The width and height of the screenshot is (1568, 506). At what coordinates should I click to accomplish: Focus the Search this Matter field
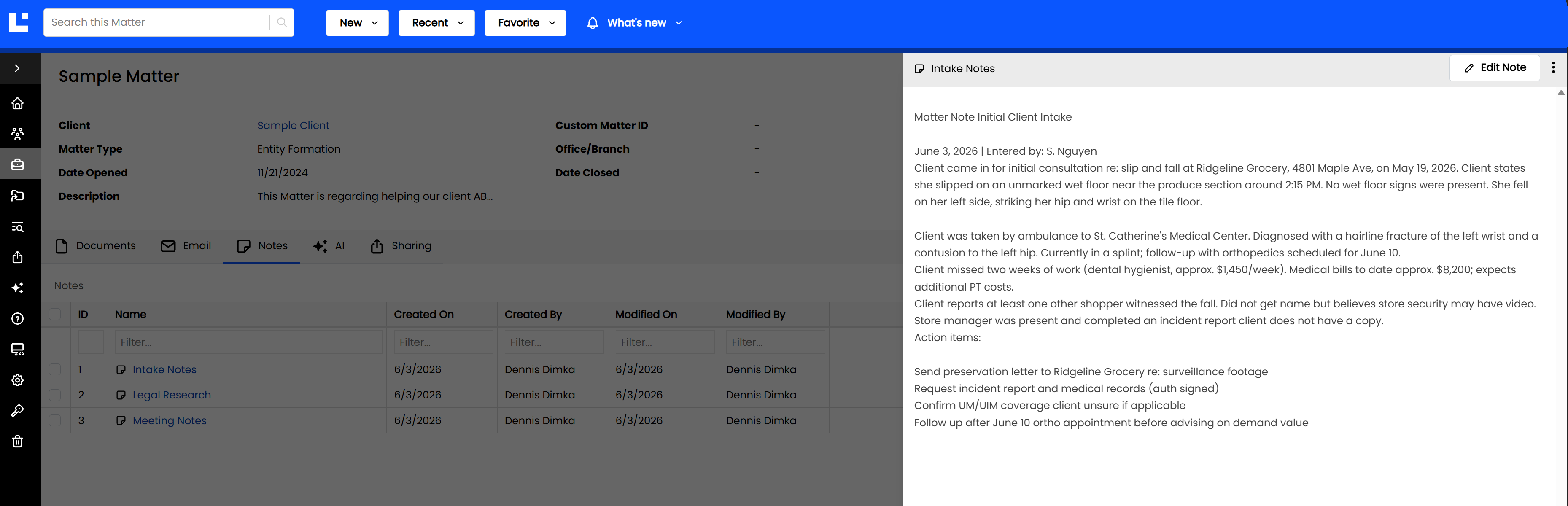157,22
